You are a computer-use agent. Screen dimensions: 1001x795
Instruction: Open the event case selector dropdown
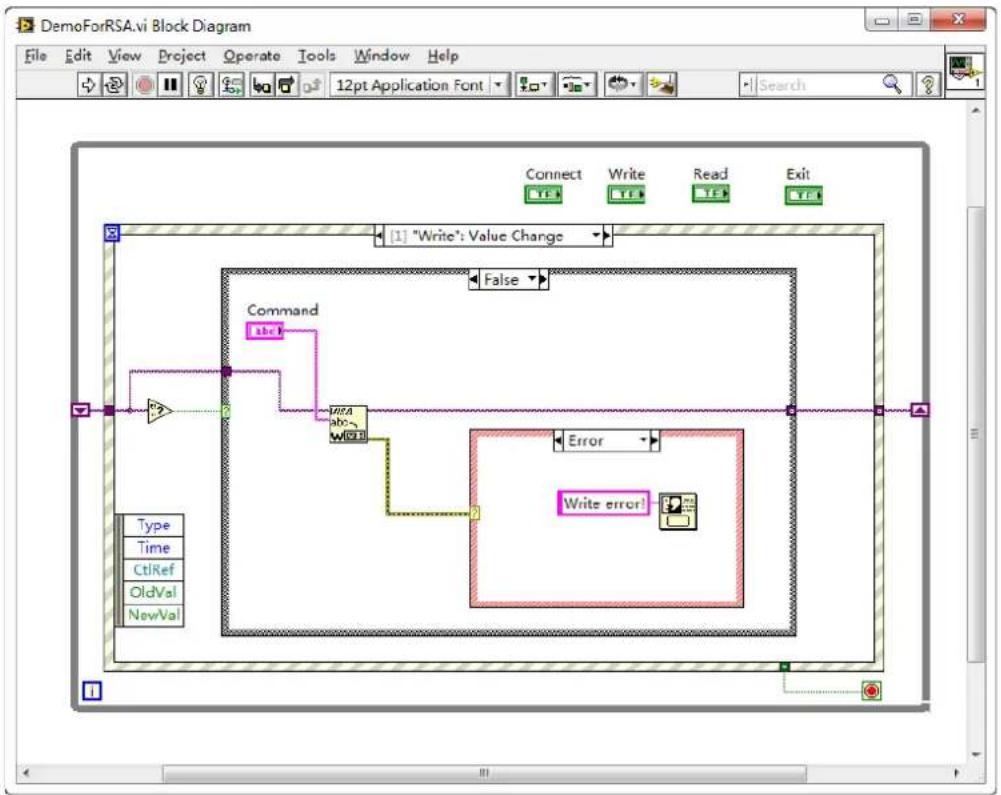(x=596, y=236)
